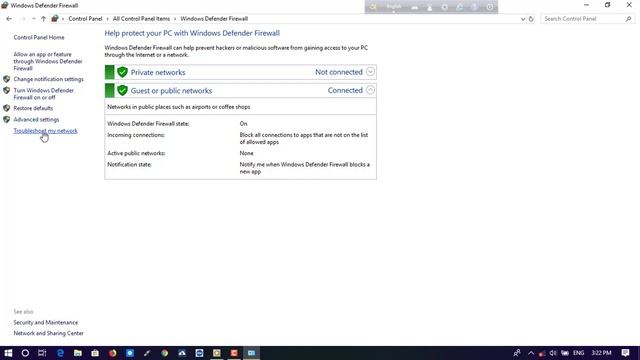Open Turn Windows Defender Firewall on or off
Viewport: 640px width, 360px height.
[44, 94]
